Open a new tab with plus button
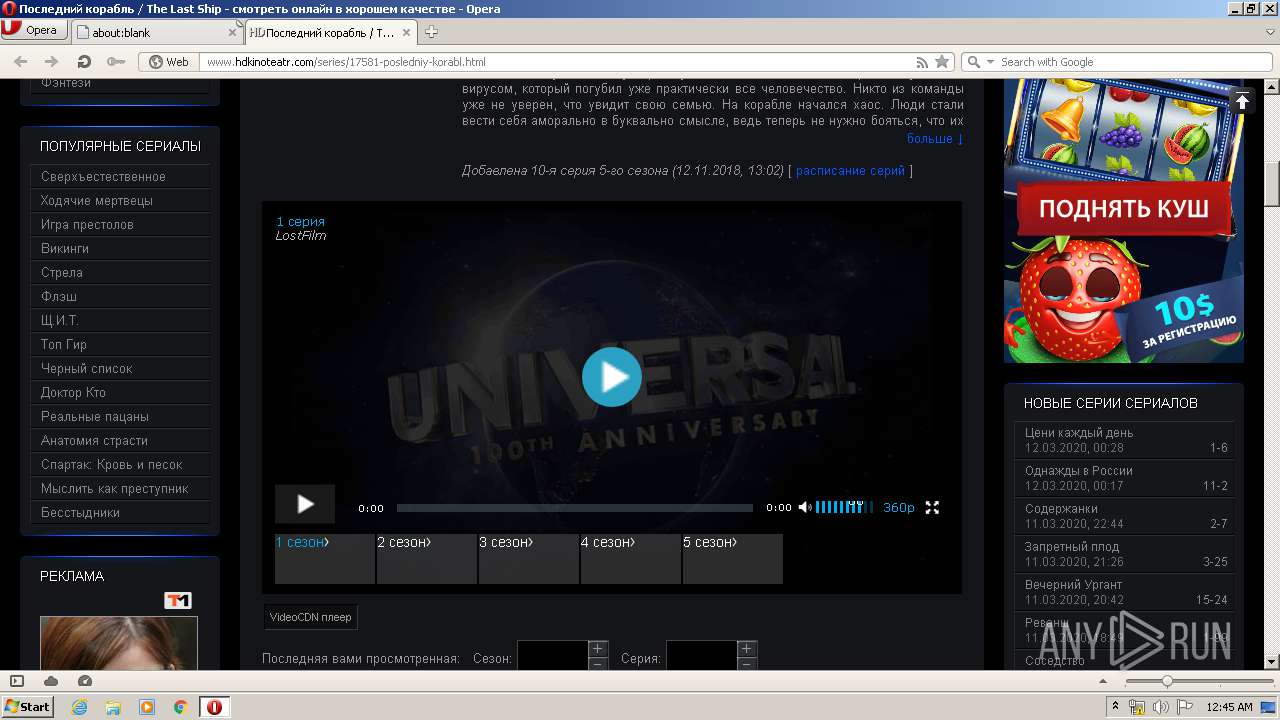 pos(432,32)
